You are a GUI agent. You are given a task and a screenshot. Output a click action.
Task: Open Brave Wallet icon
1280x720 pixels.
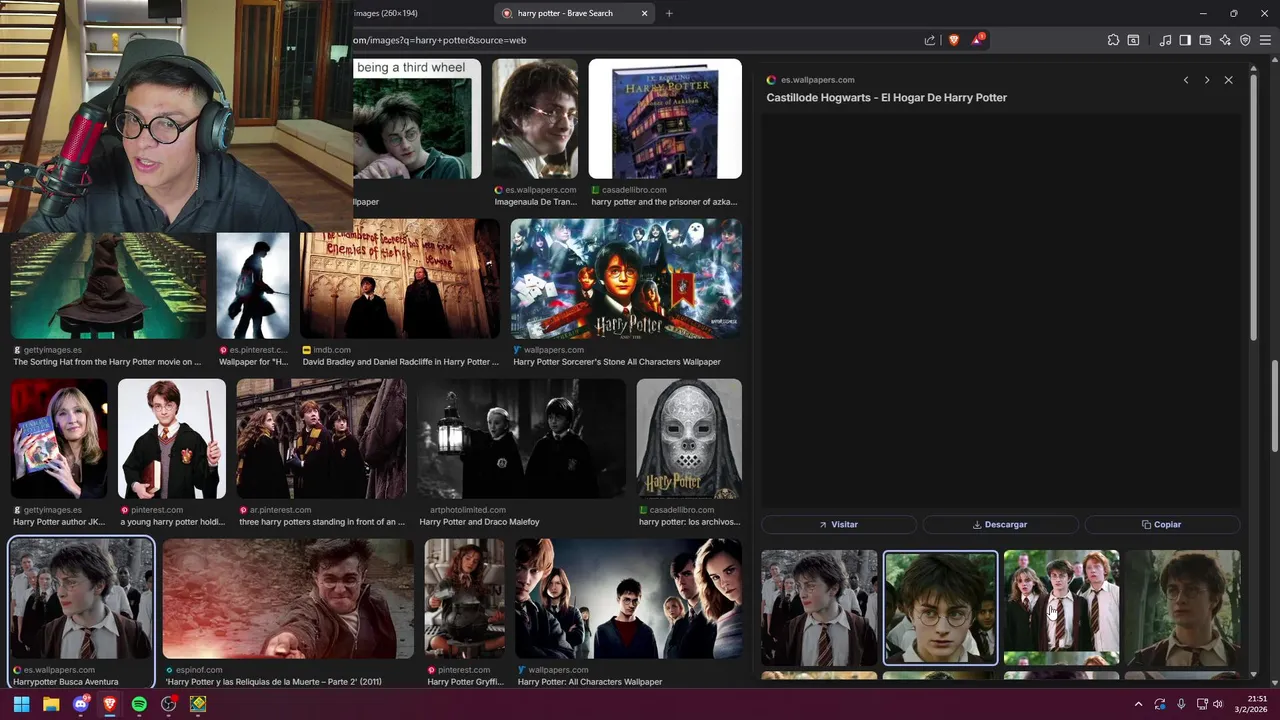pyautogui.click(x=1205, y=40)
